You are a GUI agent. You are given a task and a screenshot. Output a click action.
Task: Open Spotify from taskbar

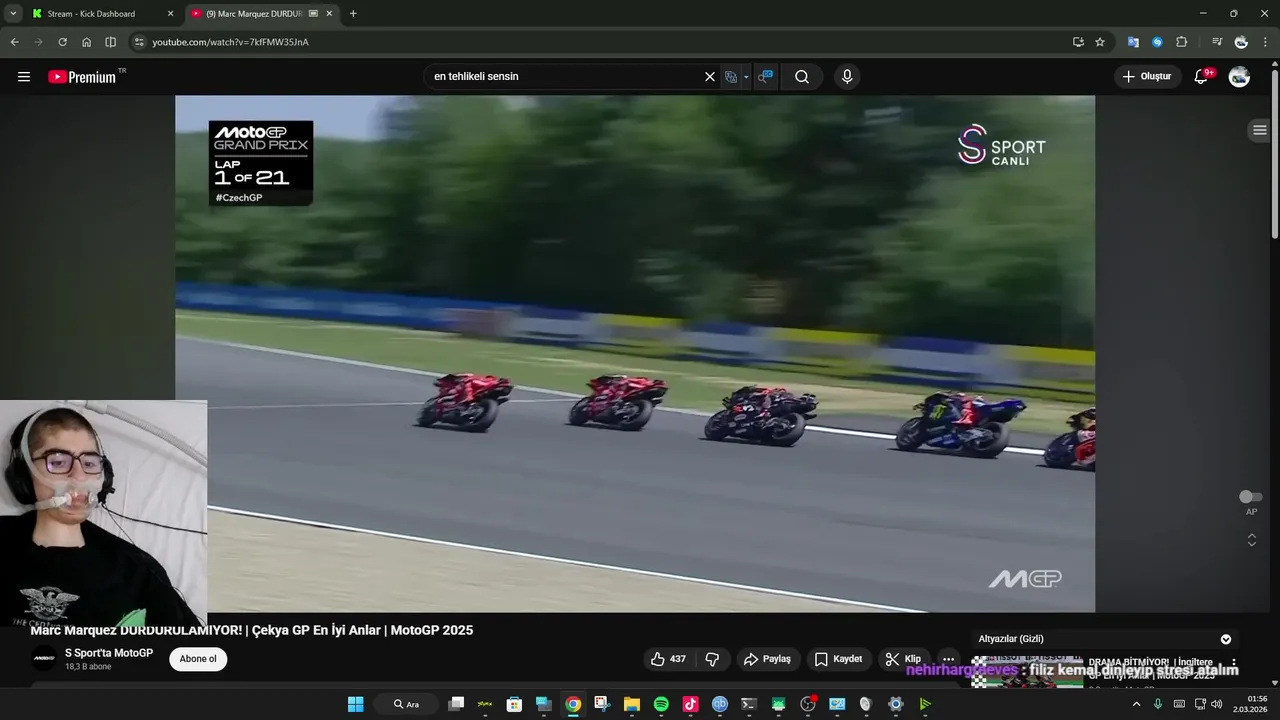[x=661, y=704]
